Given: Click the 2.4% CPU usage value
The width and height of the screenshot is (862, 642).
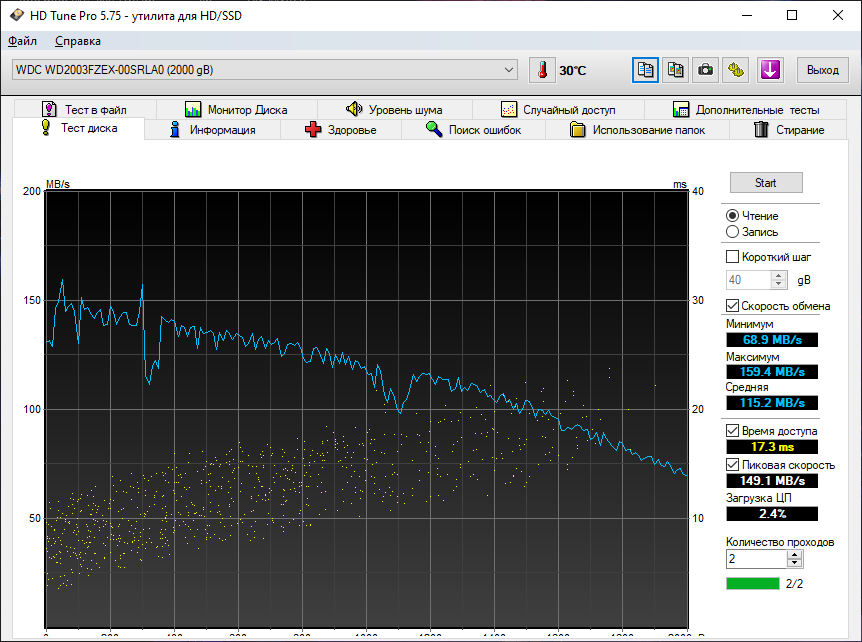Looking at the screenshot, I should click(x=772, y=514).
